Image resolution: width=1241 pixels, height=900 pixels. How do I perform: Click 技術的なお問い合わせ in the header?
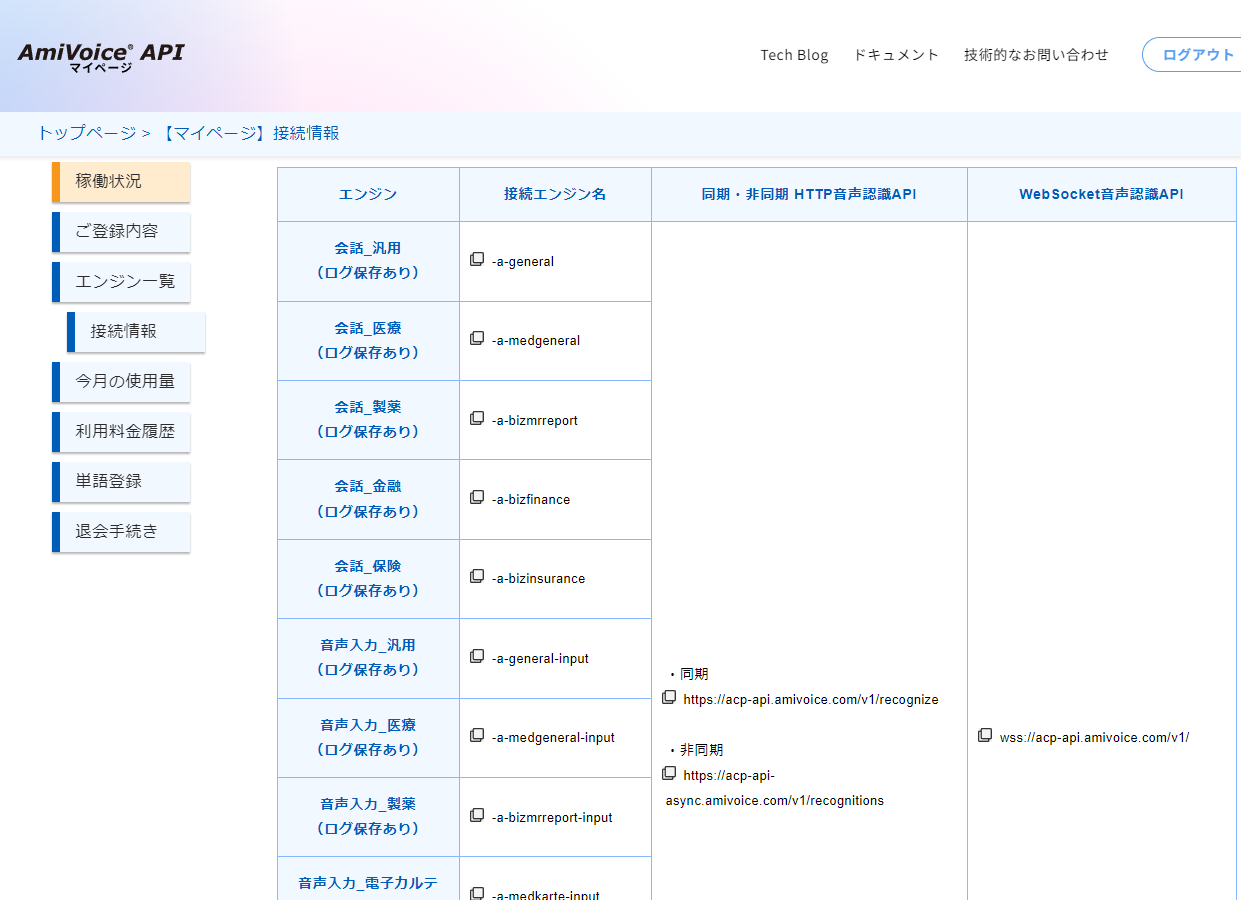click(1036, 55)
